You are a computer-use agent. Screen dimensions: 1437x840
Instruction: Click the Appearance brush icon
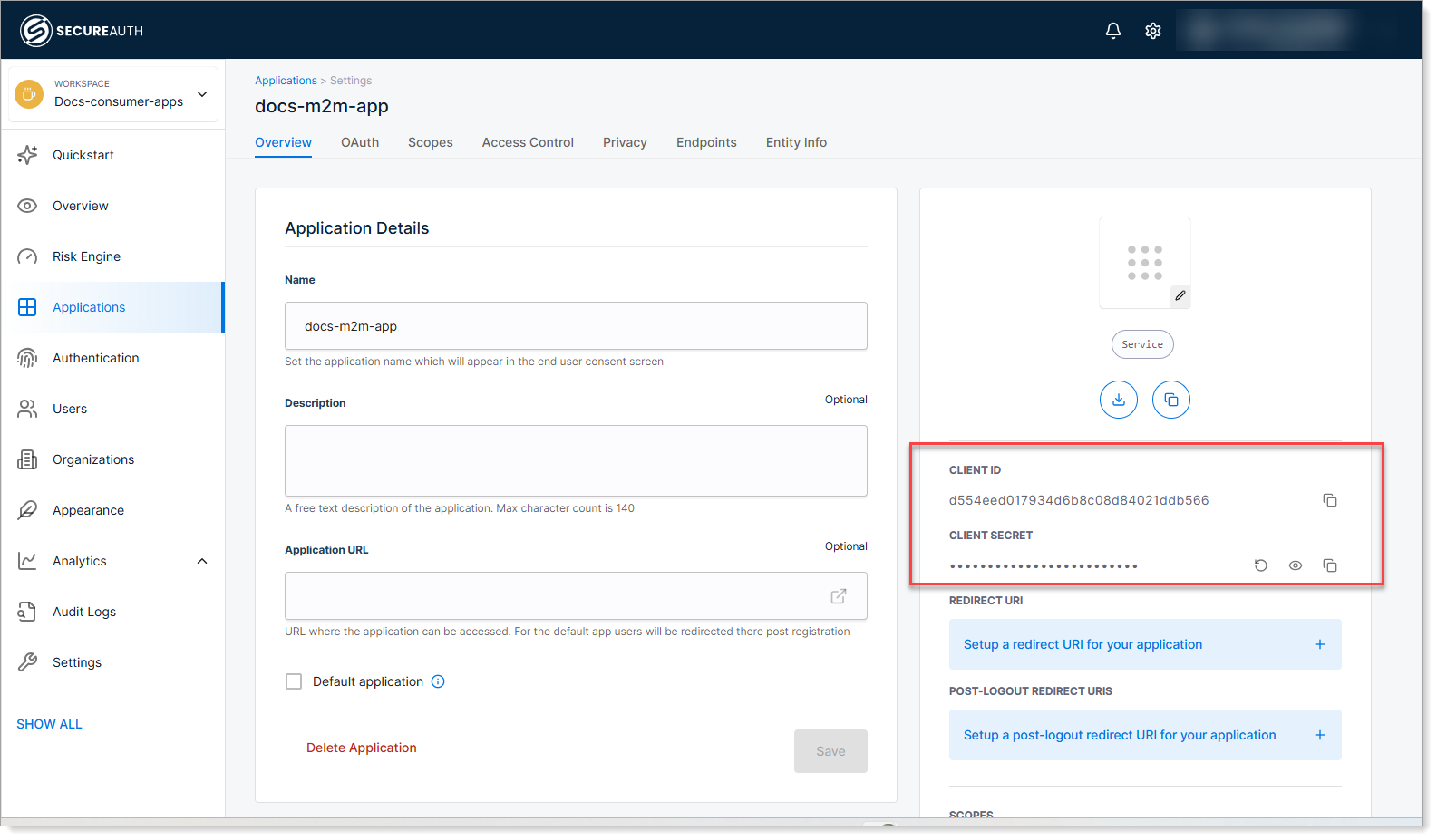coord(27,510)
